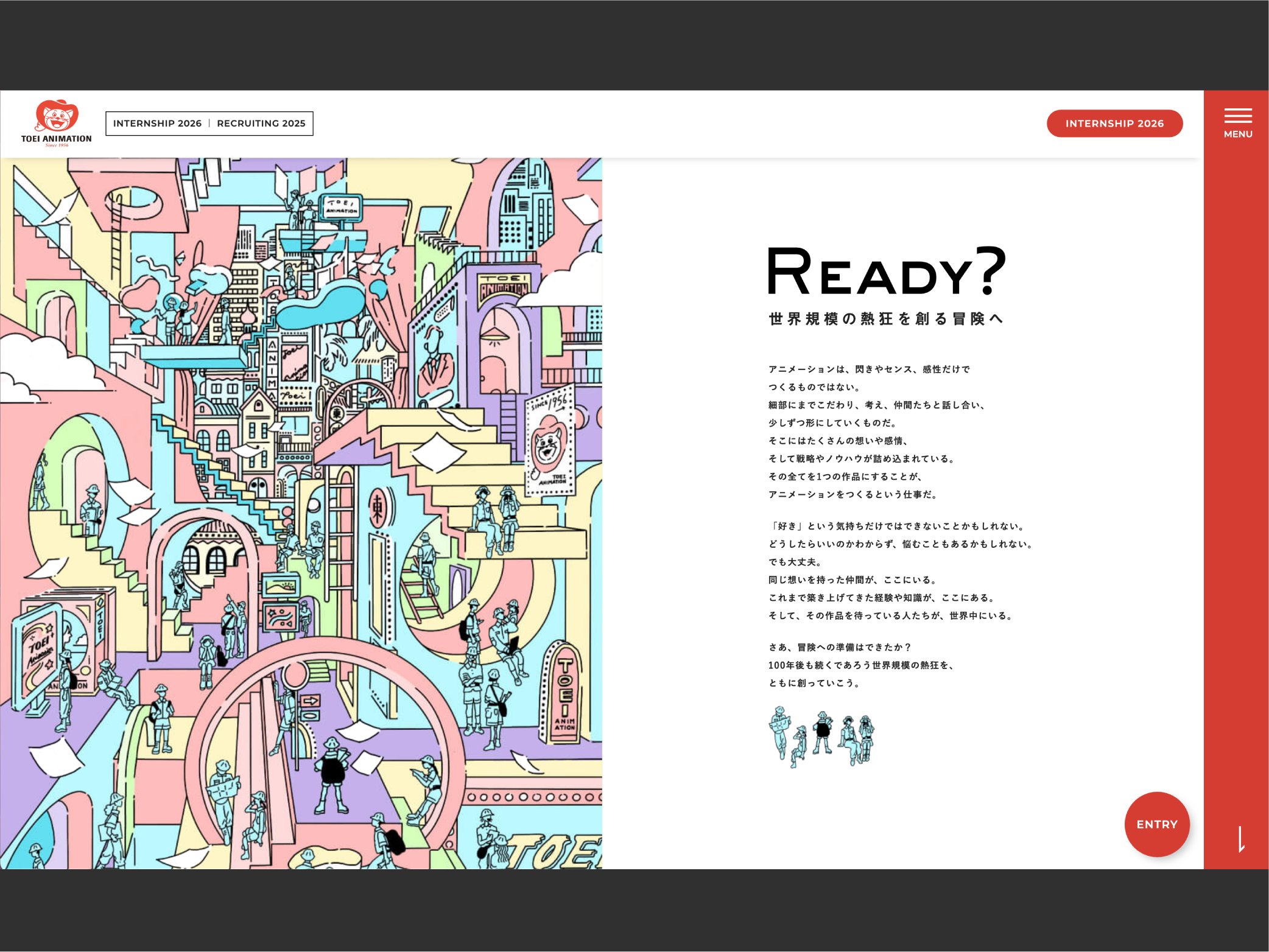
Task: Click the scroll-down arrow on the red sidebar
Action: 1241,839
